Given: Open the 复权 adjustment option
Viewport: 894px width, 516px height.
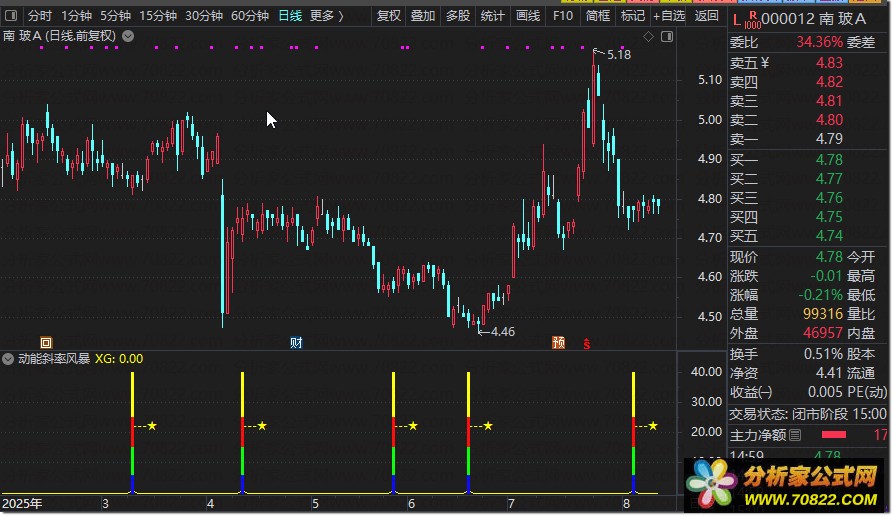Looking at the screenshot, I should click(389, 15).
